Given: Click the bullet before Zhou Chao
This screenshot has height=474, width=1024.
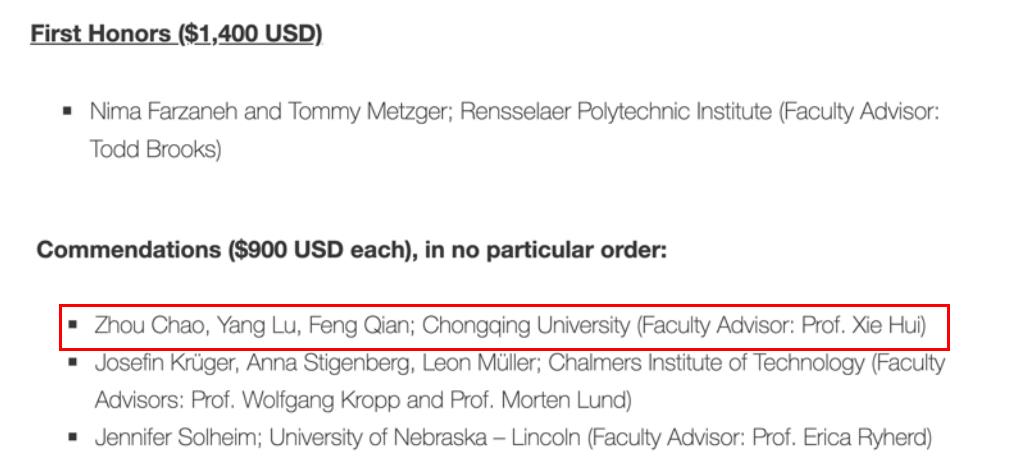Looking at the screenshot, I should coord(72,324).
